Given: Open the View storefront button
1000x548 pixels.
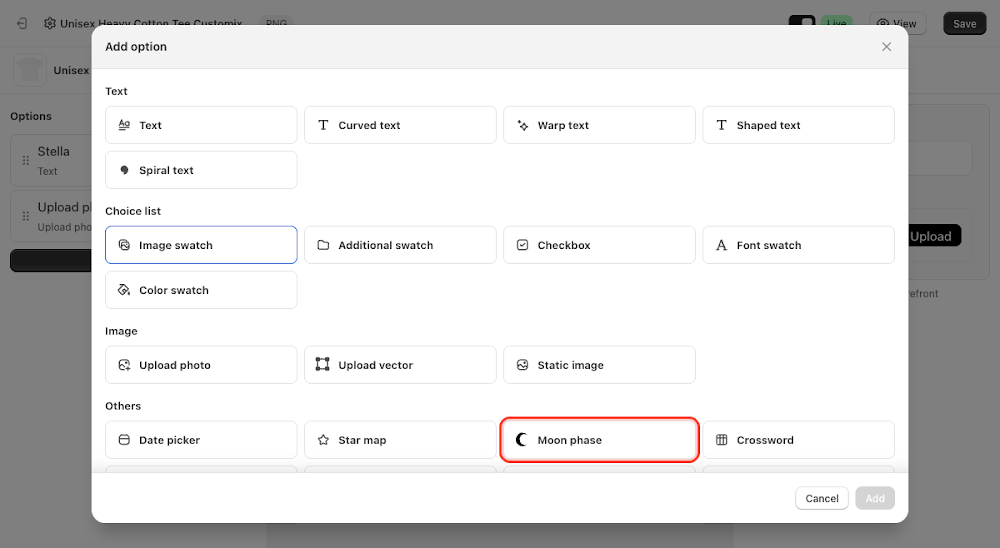Looking at the screenshot, I should pyautogui.click(x=897, y=24).
